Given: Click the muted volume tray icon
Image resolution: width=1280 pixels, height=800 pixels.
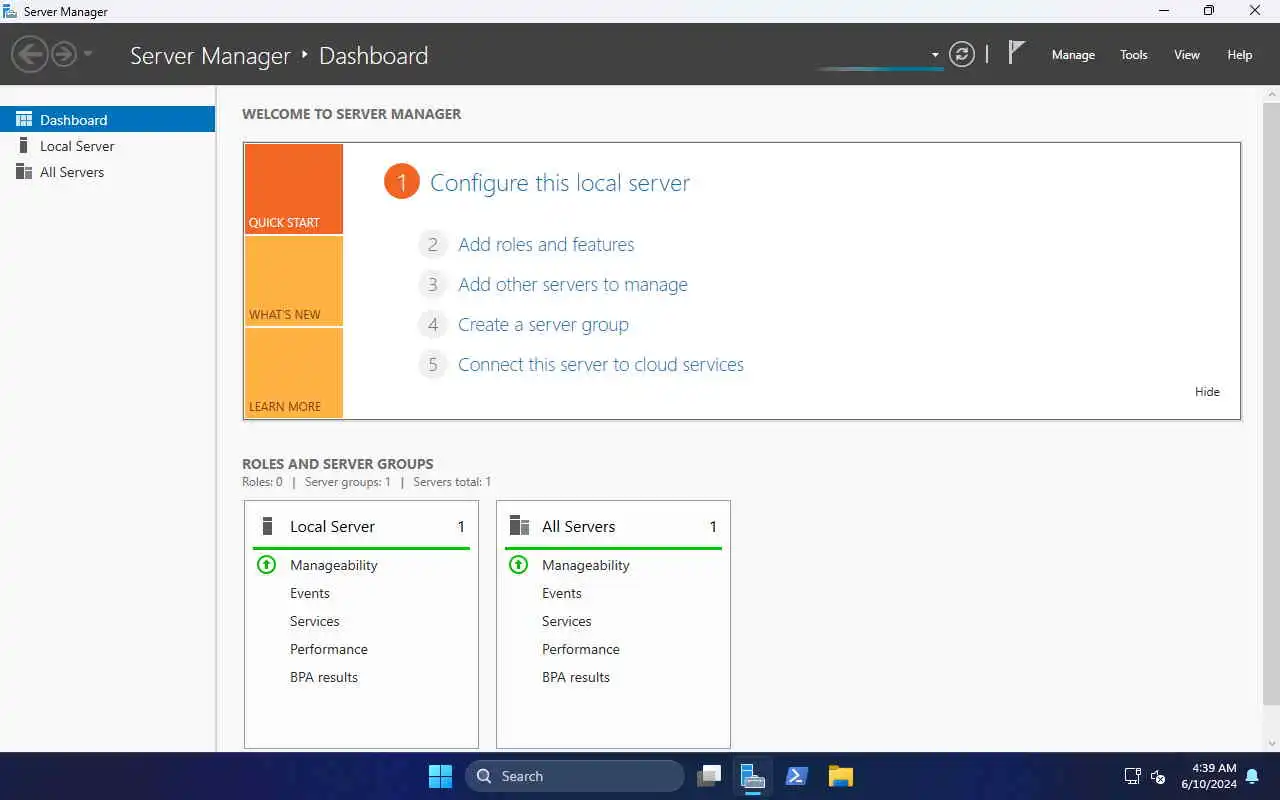Looking at the screenshot, I should [1159, 776].
